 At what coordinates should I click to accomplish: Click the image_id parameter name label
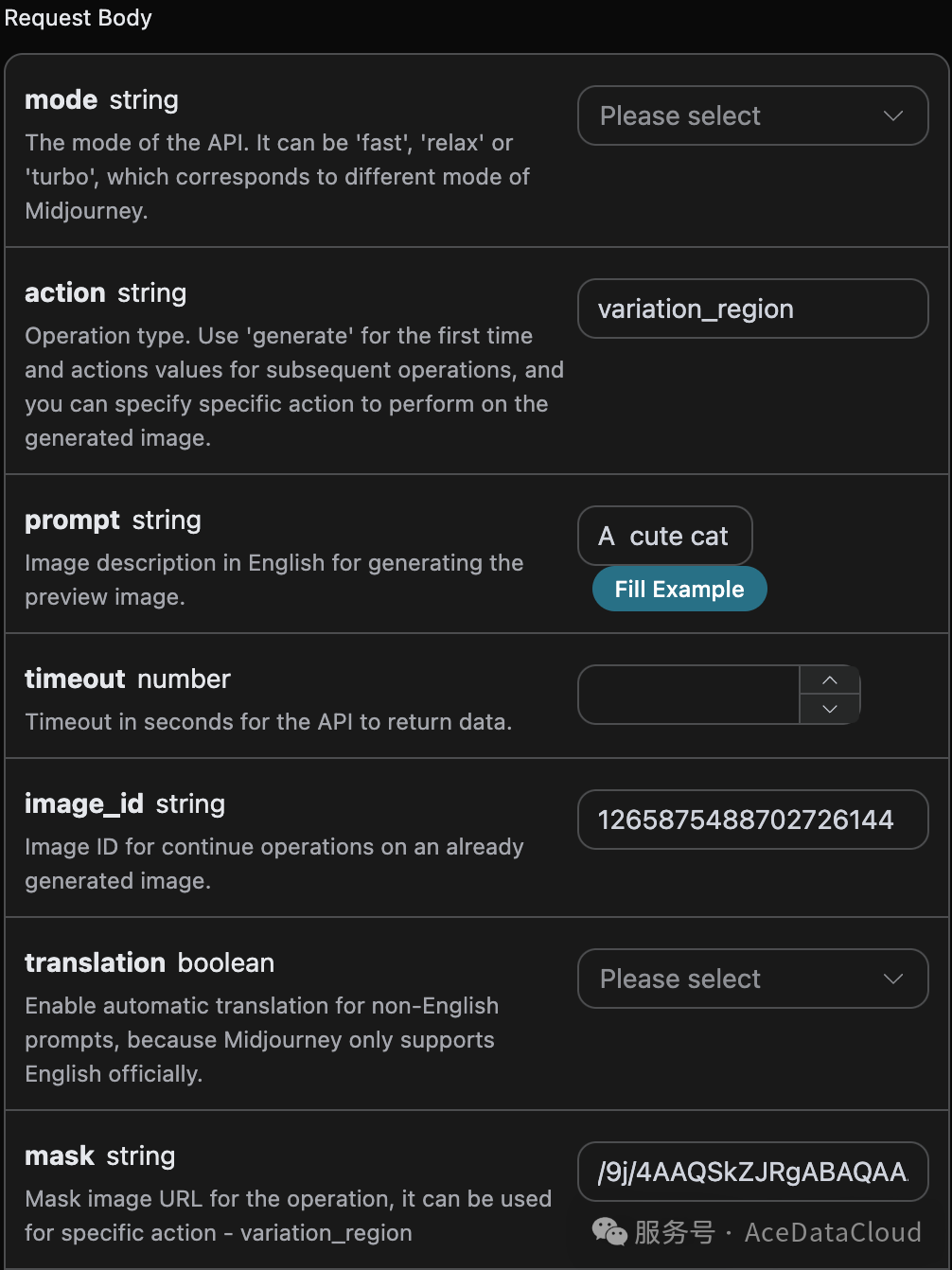point(84,803)
